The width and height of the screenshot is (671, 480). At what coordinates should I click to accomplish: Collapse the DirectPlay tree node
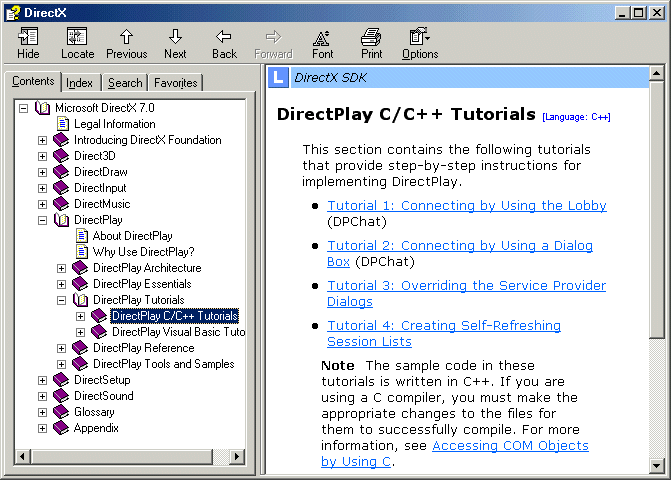(x=42, y=220)
